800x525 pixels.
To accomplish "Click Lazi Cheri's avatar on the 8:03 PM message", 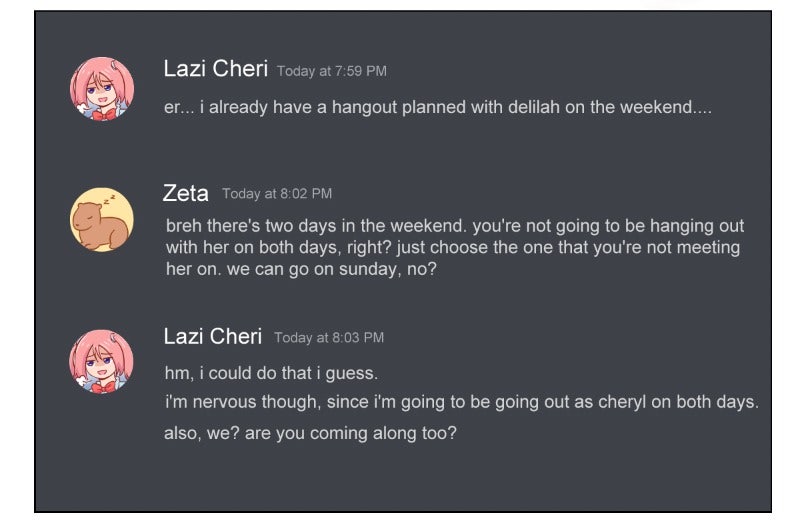I will pyautogui.click(x=102, y=360).
